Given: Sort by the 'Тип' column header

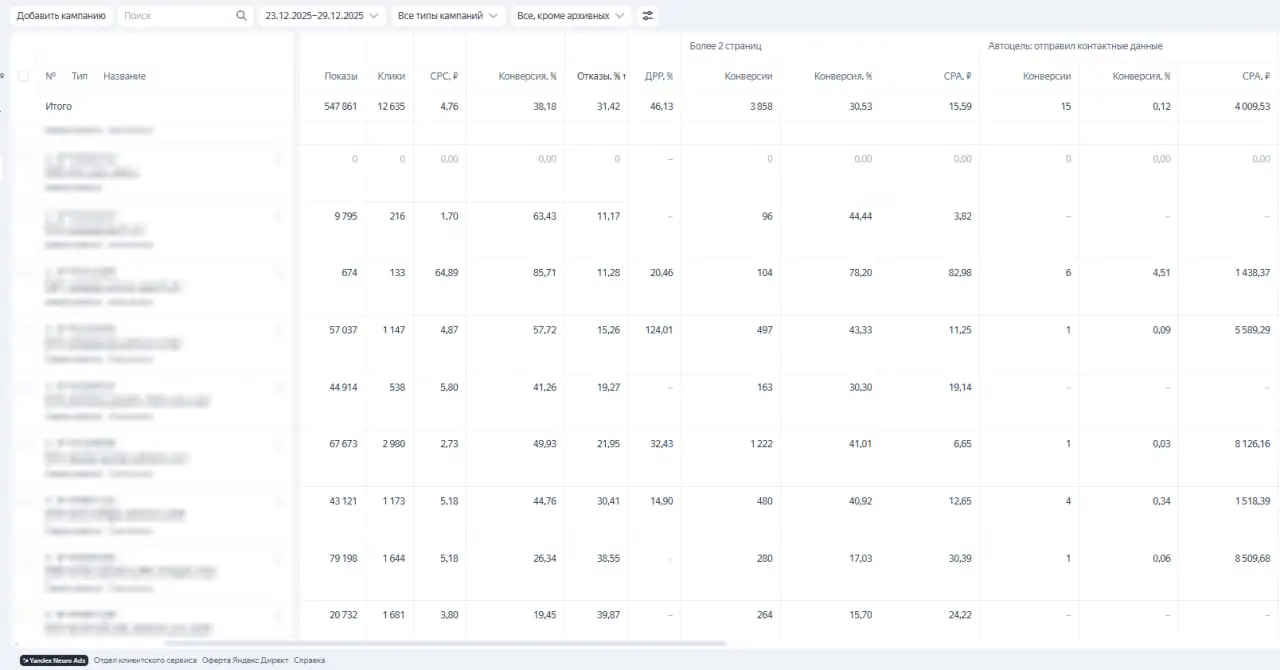Looking at the screenshot, I should click(80, 76).
